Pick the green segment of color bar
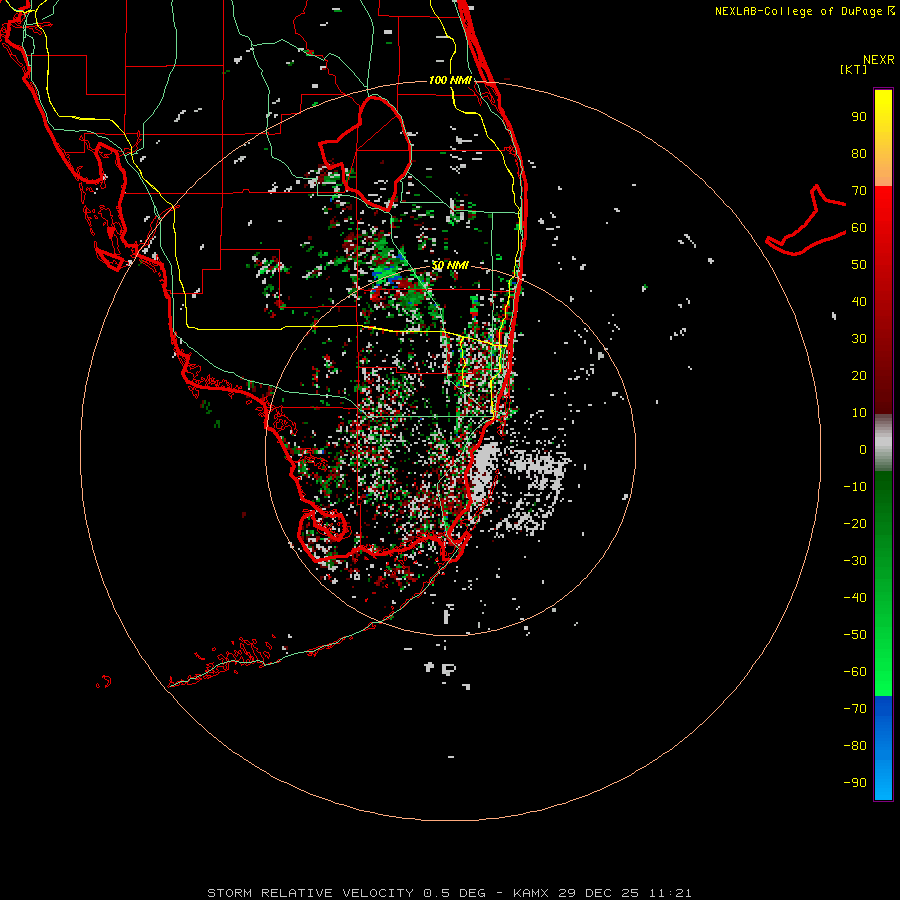Screen dimensions: 900x900 [x=883, y=583]
